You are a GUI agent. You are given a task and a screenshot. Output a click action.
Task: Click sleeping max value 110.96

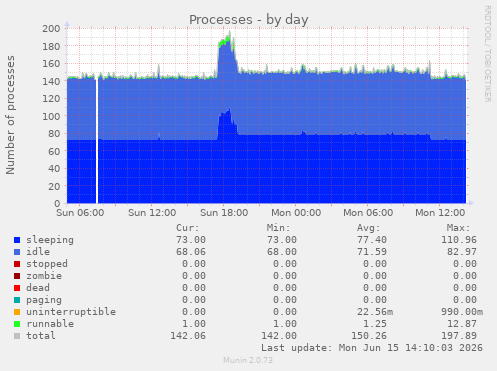click(x=459, y=240)
